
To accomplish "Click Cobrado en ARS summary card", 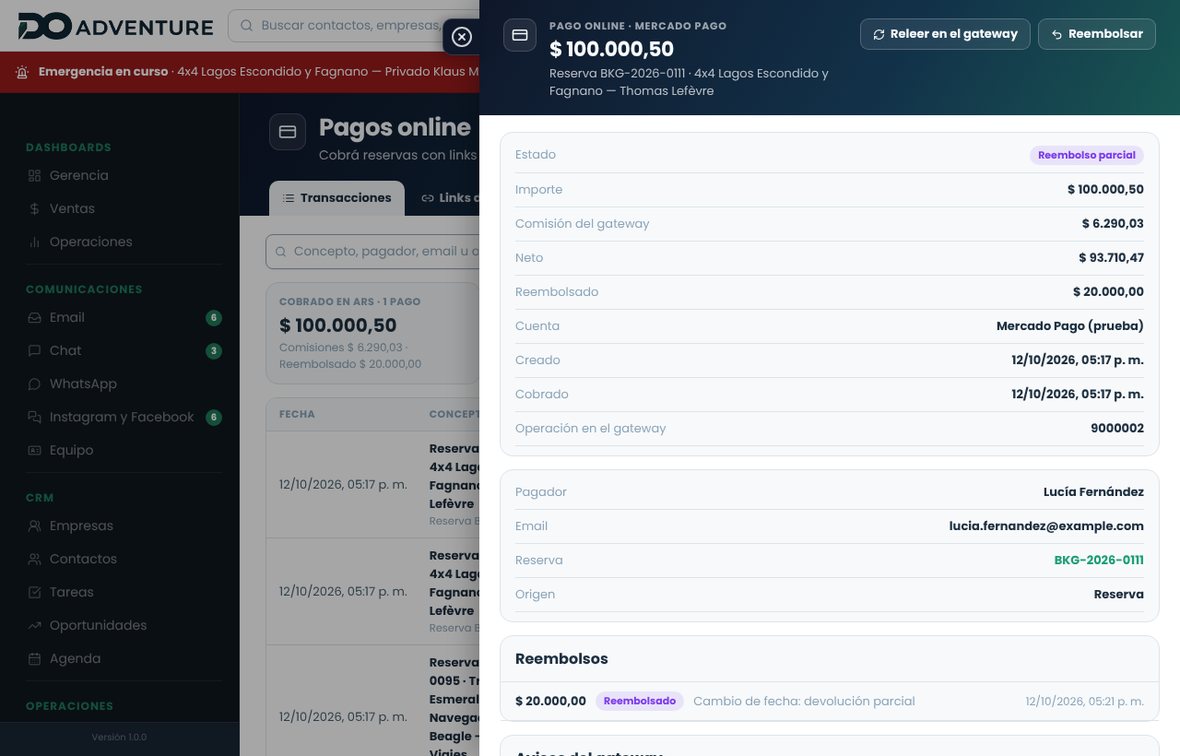I will click(373, 332).
